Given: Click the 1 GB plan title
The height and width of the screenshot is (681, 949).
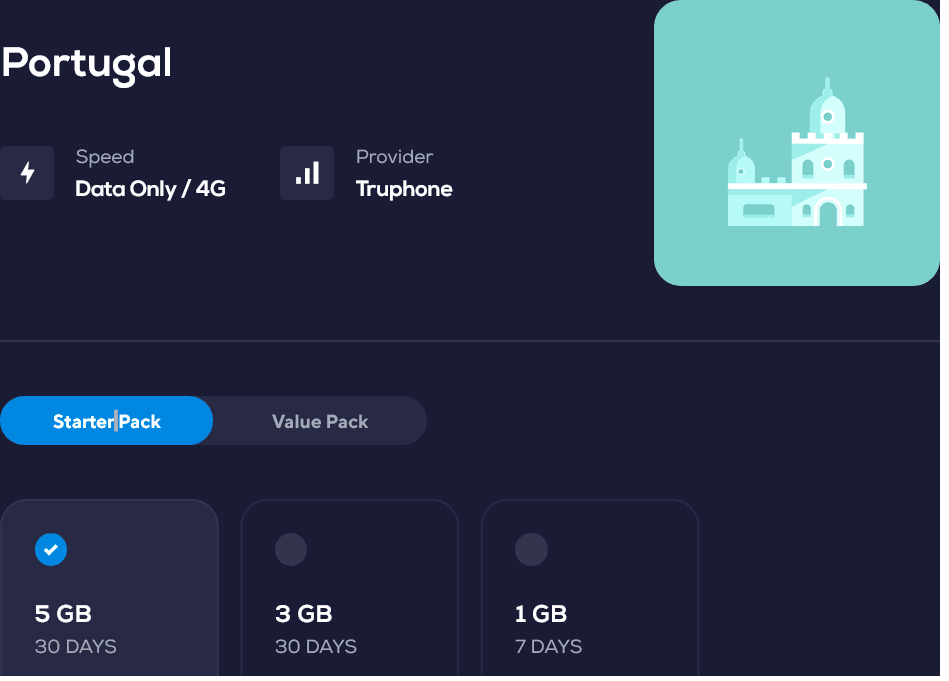Looking at the screenshot, I should click(x=541, y=613).
